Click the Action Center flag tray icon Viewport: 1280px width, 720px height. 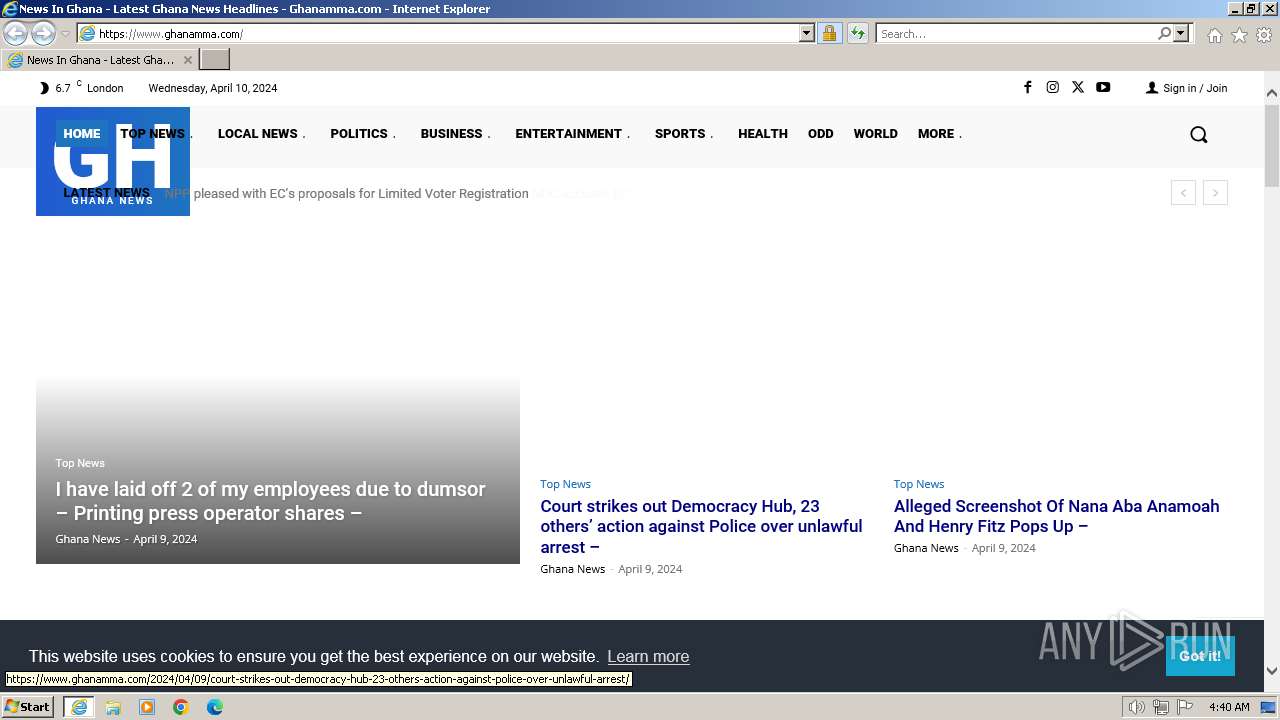point(1185,707)
